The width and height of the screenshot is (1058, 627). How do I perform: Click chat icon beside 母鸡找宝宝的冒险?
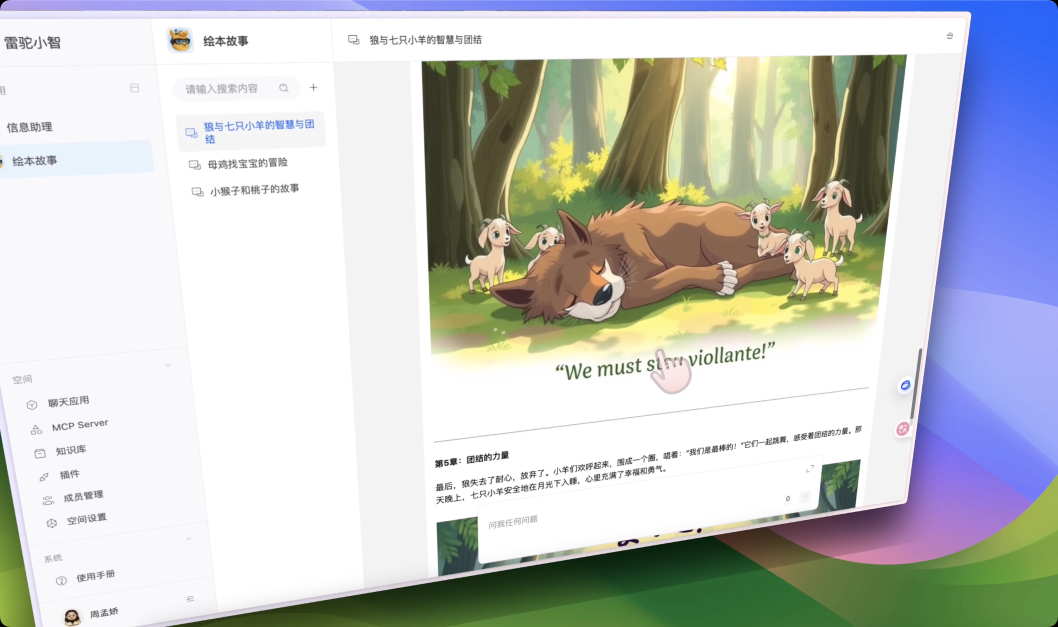[194, 165]
